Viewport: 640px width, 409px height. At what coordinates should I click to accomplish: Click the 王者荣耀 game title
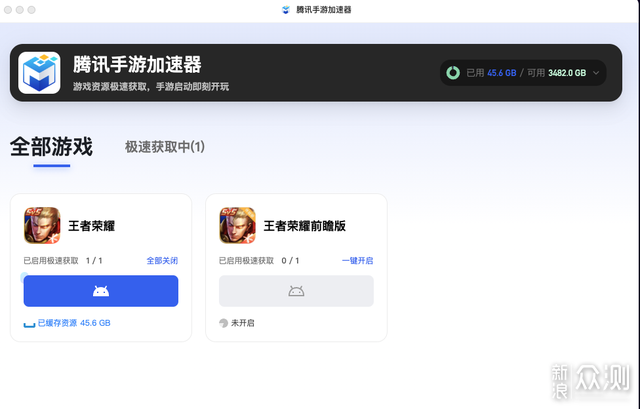point(91,226)
